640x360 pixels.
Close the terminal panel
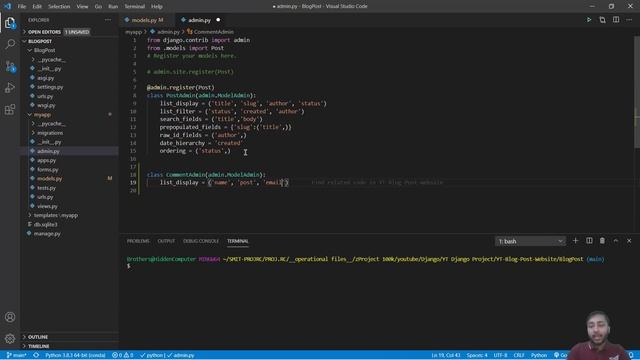pos(629,241)
